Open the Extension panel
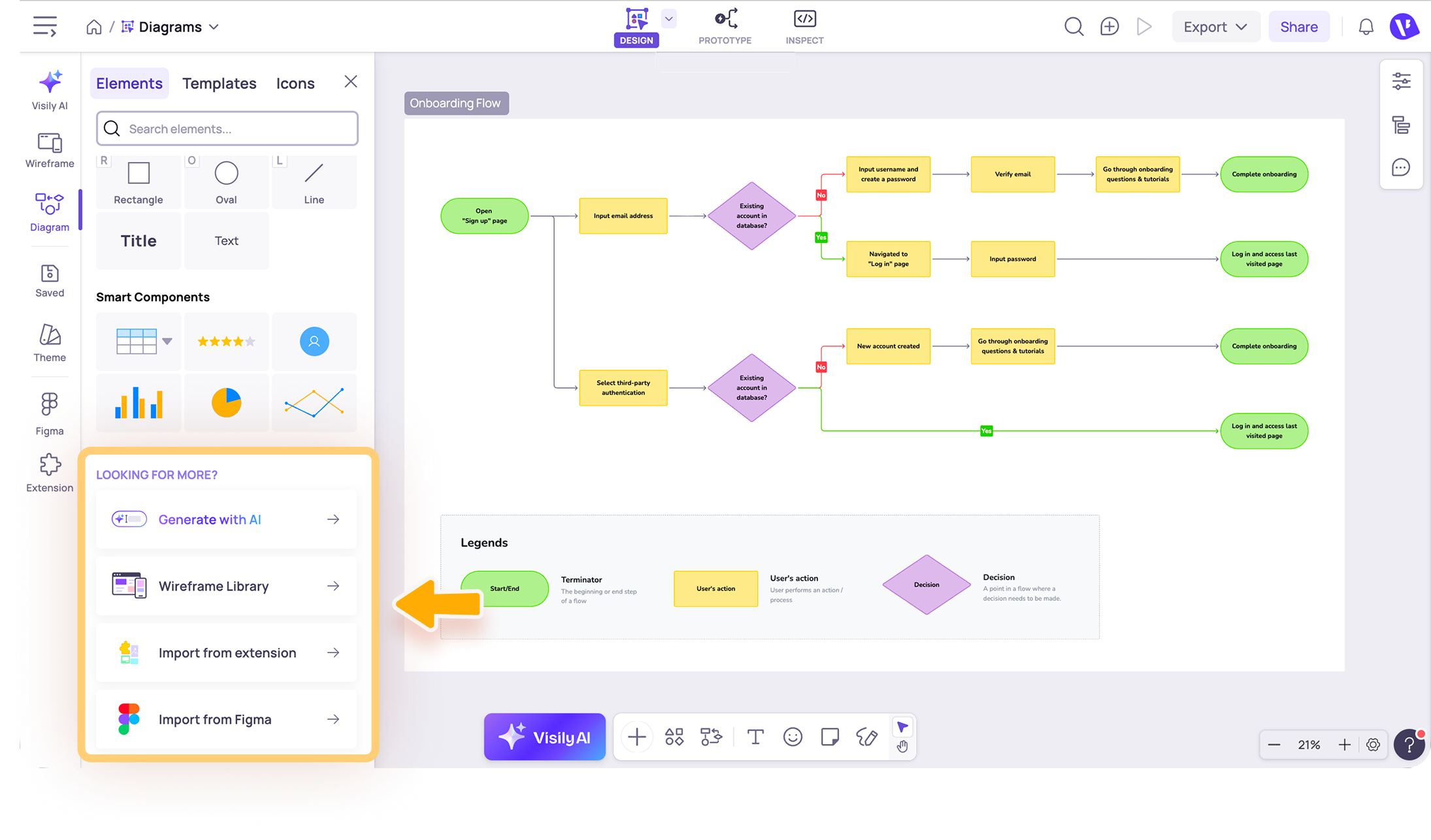The width and height of the screenshot is (1431, 840). tap(50, 474)
